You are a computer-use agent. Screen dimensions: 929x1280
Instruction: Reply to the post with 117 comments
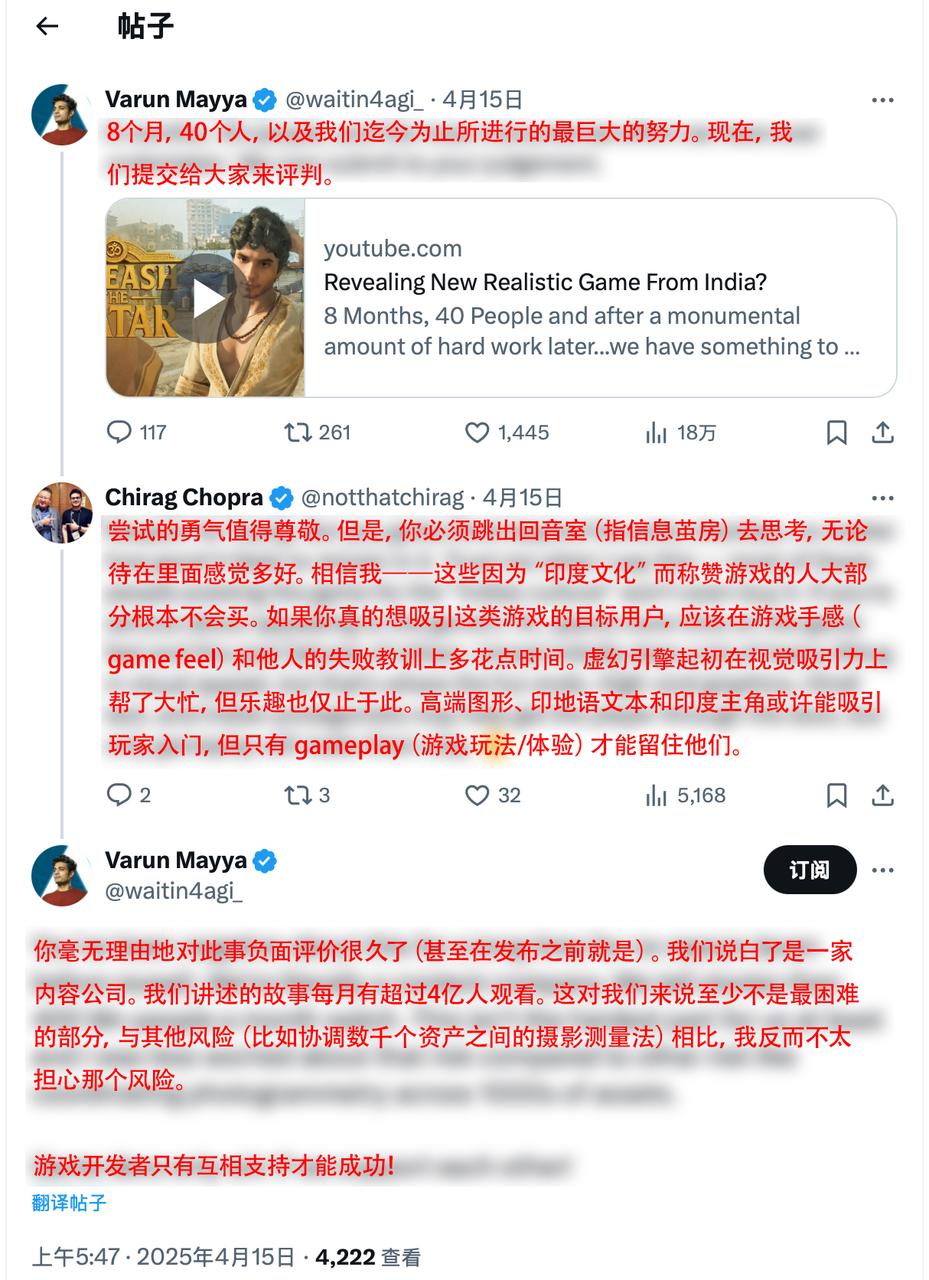point(120,432)
